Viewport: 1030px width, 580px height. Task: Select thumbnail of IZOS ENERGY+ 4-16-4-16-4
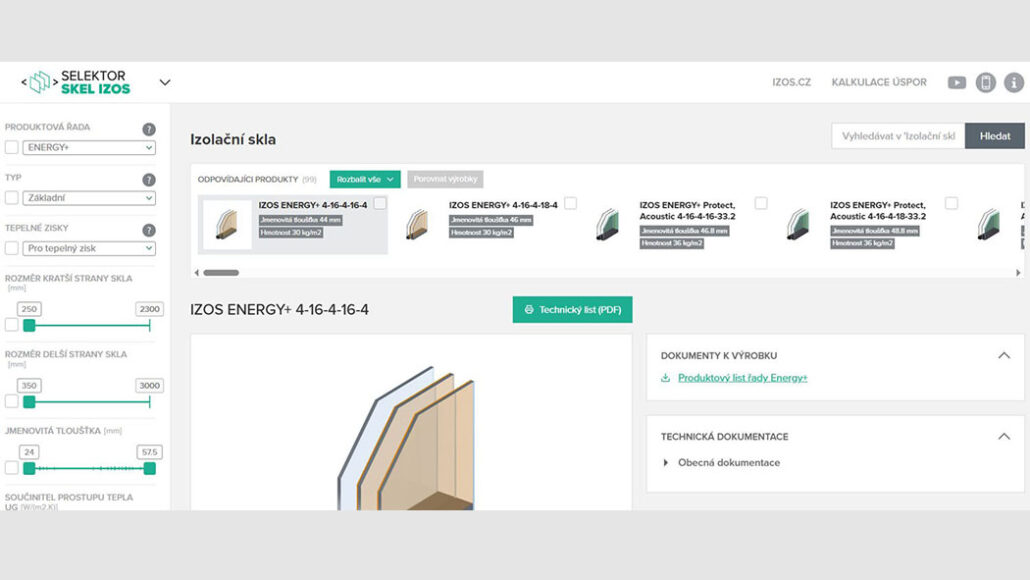(x=227, y=225)
